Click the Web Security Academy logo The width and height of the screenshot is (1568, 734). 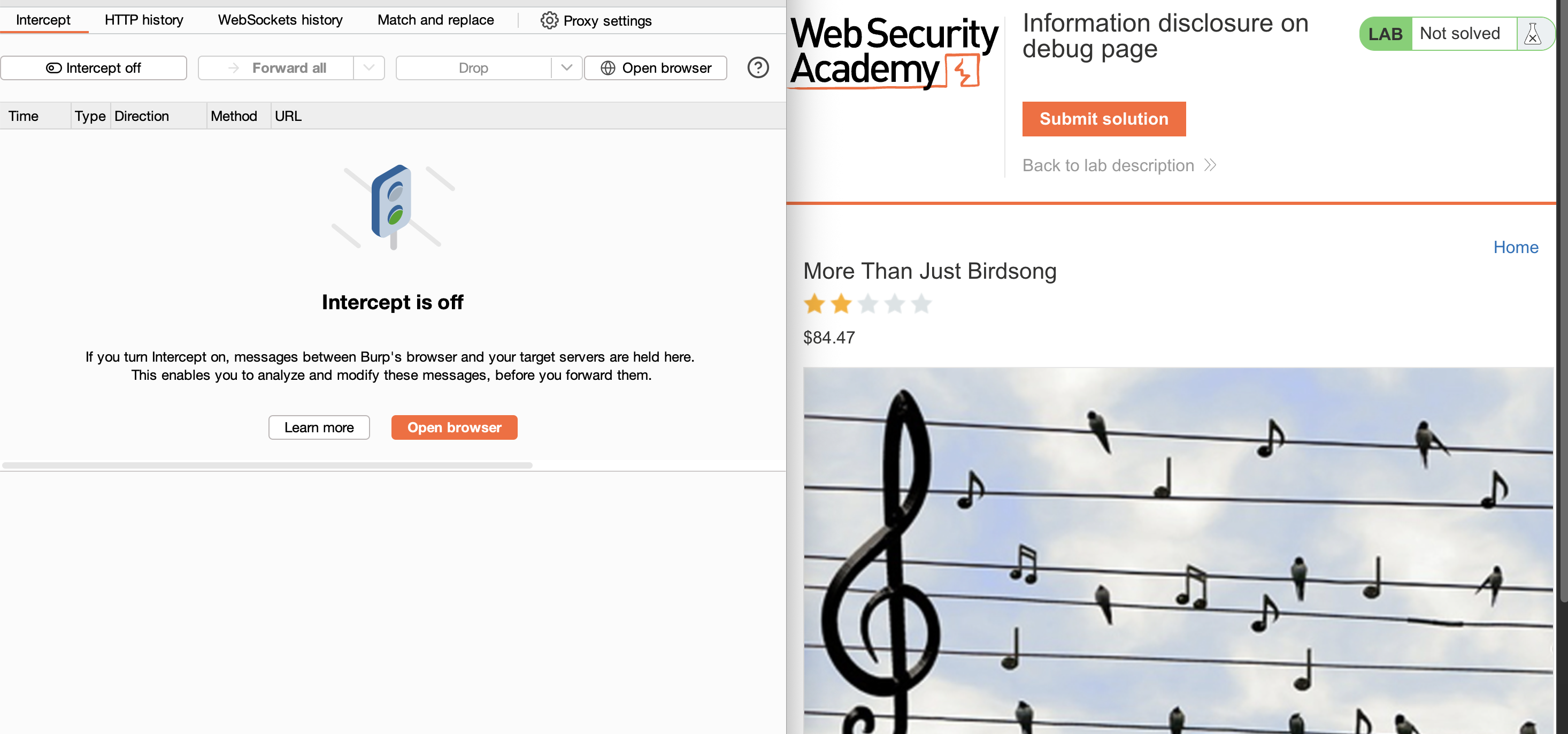tap(894, 53)
